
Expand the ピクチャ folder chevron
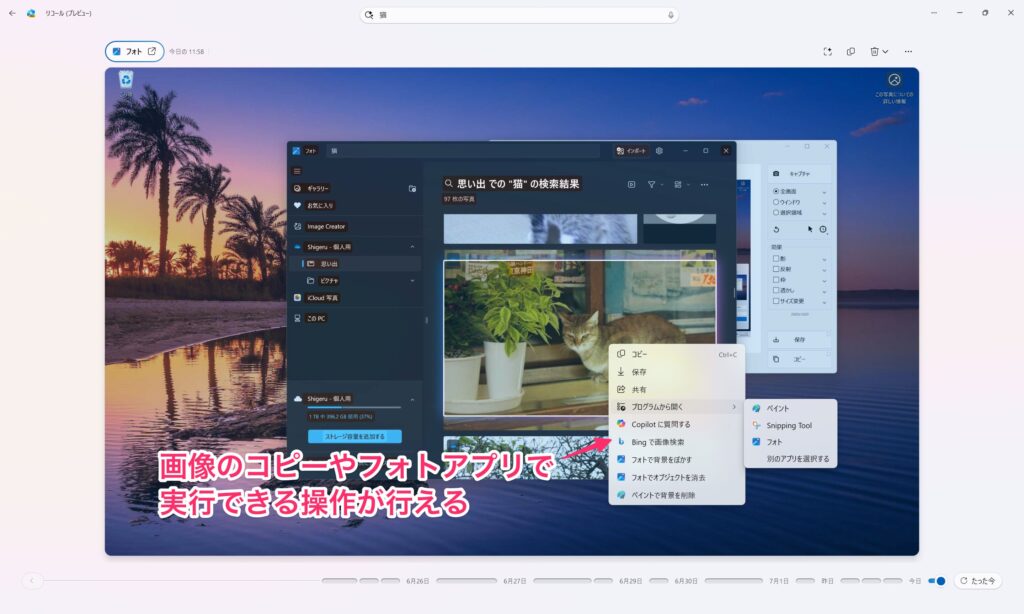[412, 281]
